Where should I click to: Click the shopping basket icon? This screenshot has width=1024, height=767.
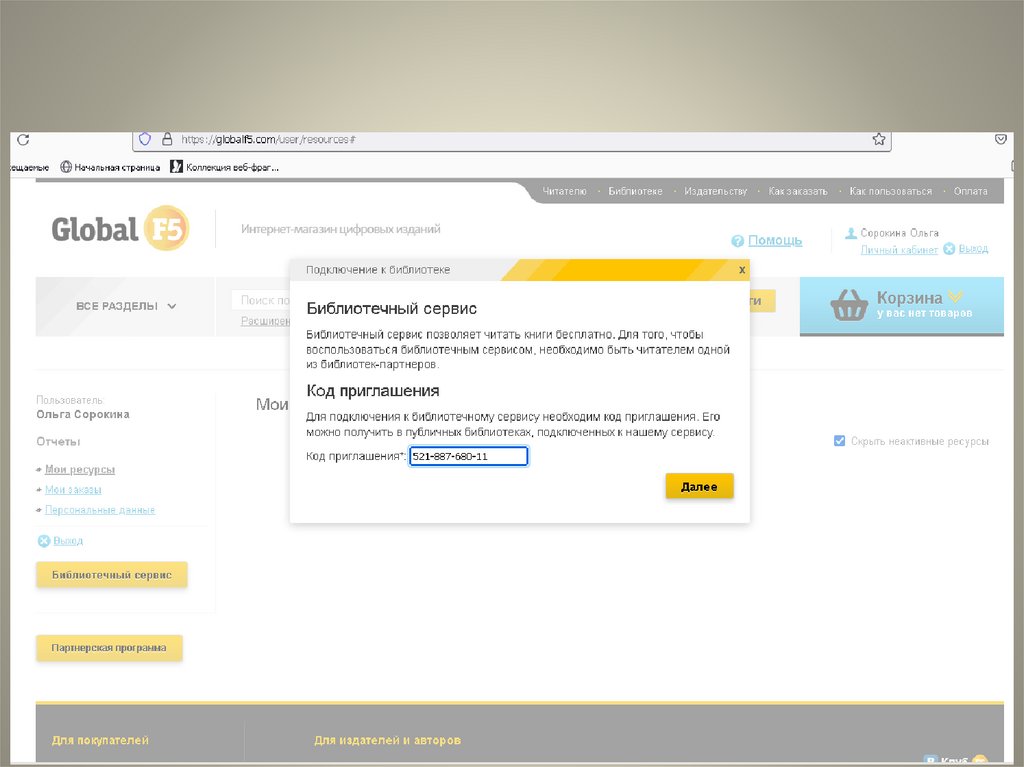[849, 305]
